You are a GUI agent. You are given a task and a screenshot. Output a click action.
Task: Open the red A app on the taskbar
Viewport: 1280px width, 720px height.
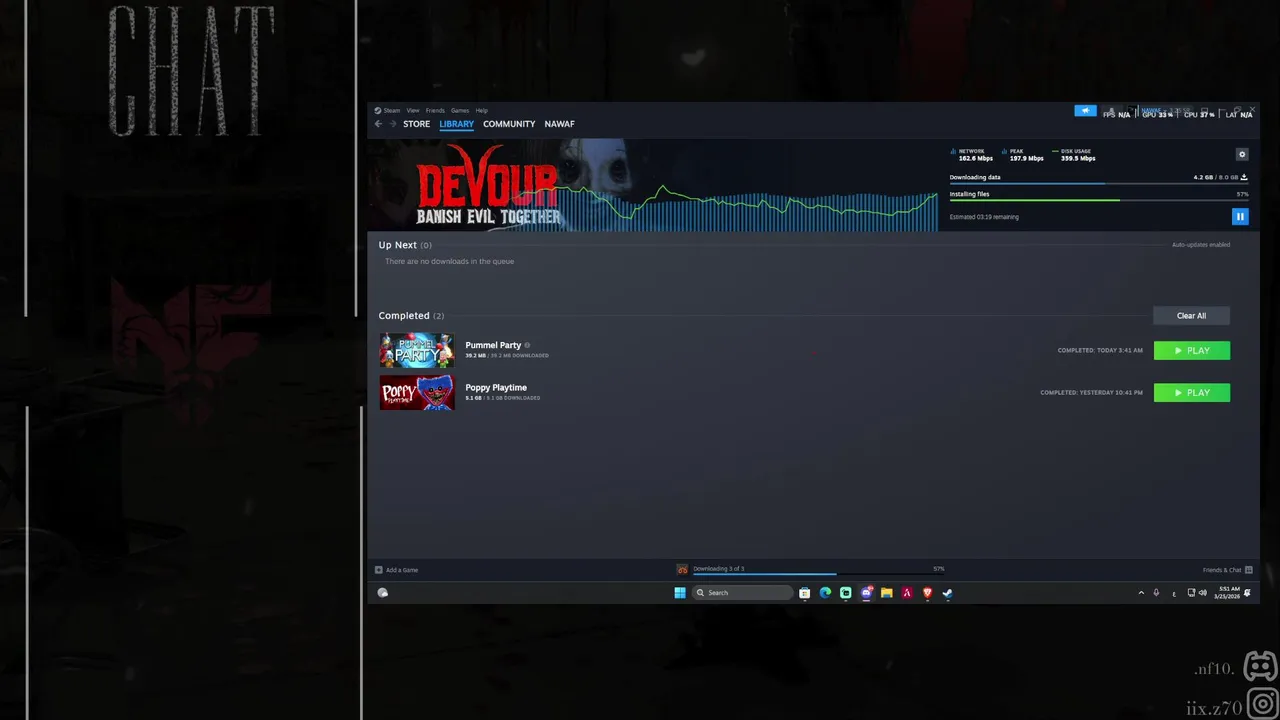[x=907, y=593]
